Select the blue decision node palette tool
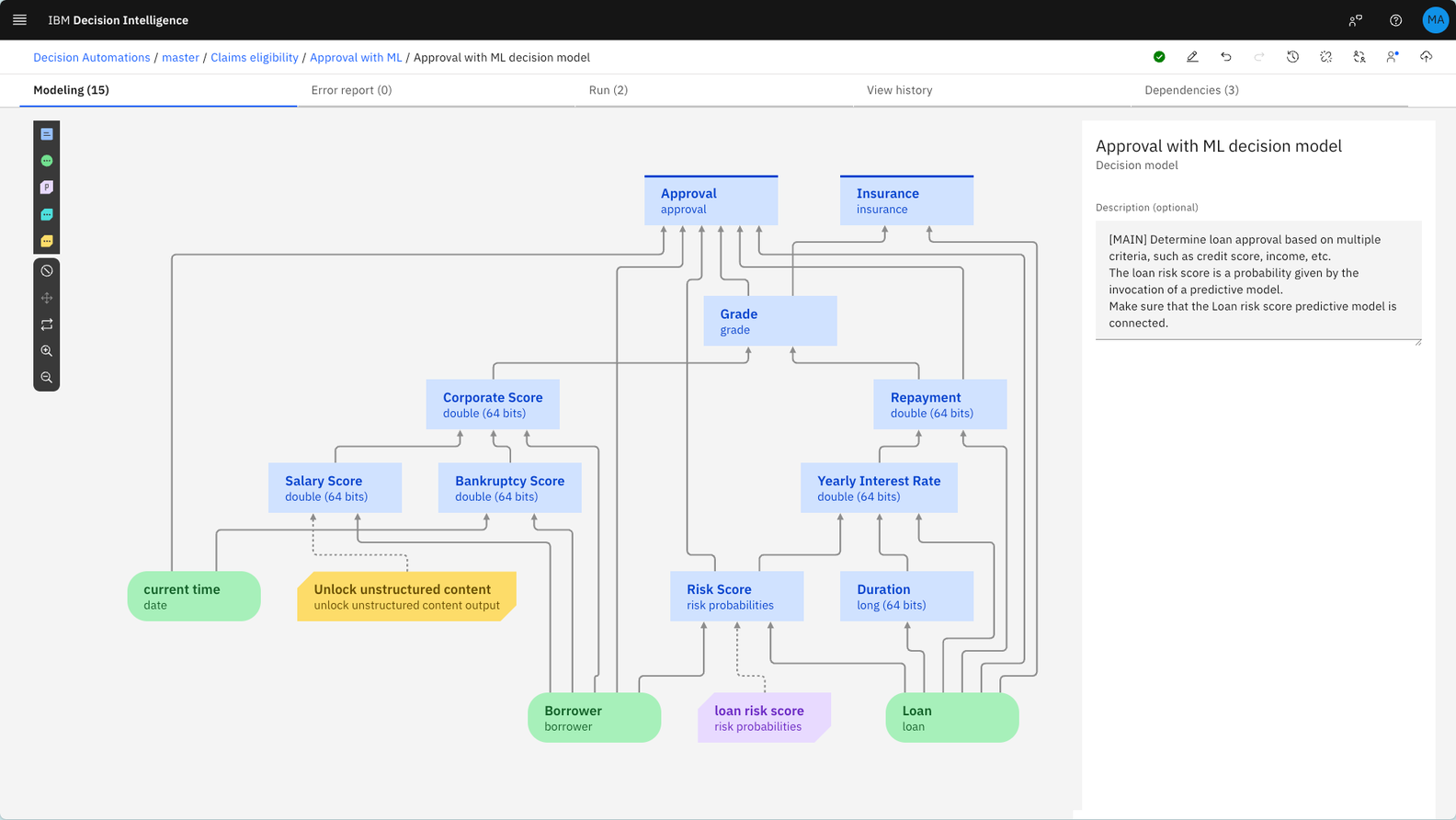The height and width of the screenshot is (820, 1456). [x=47, y=134]
